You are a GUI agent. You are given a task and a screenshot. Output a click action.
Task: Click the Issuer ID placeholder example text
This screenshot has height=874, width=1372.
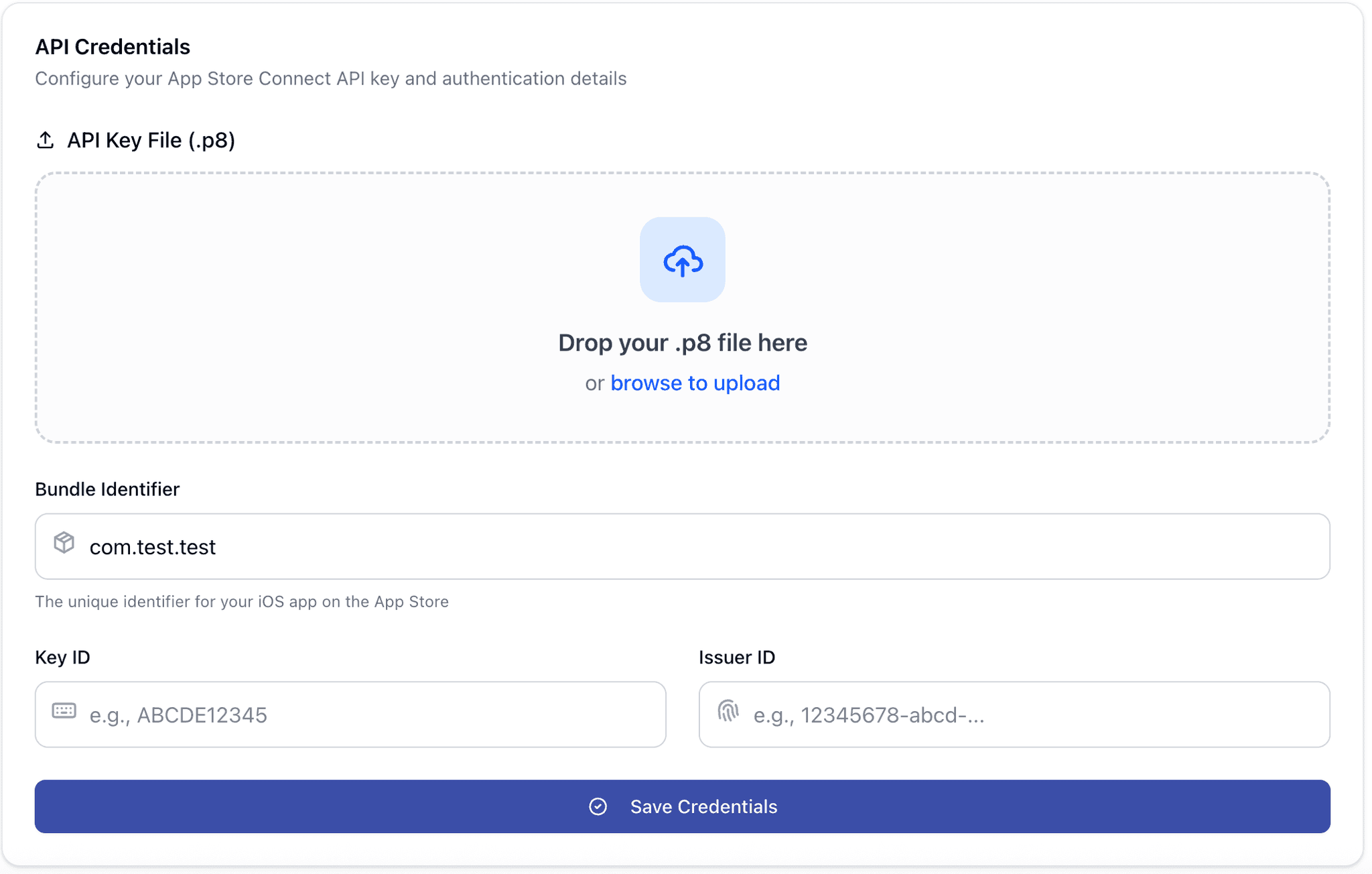click(x=869, y=715)
